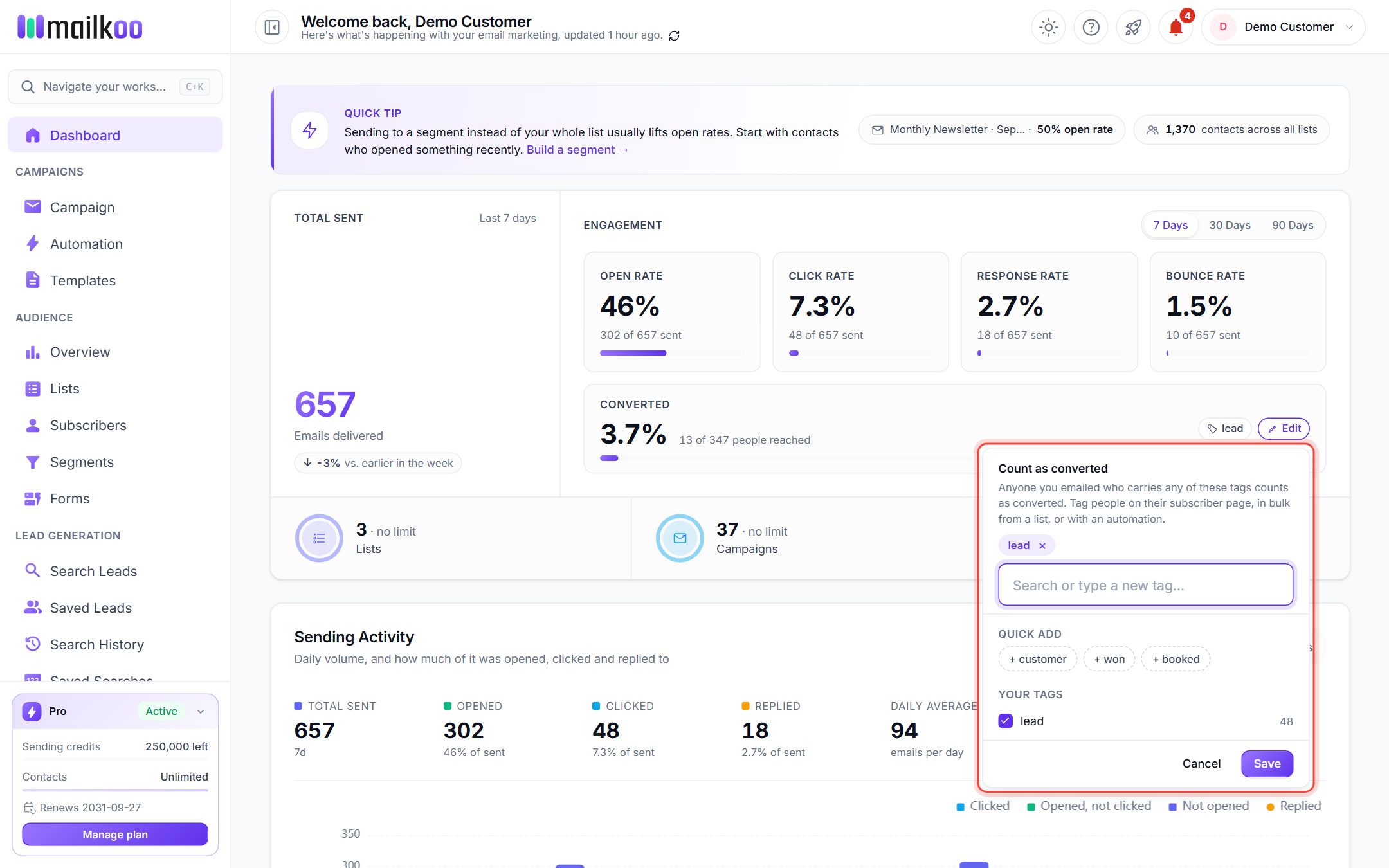This screenshot has width=1389, height=868.
Task: Edit the converted tags
Action: point(1284,428)
